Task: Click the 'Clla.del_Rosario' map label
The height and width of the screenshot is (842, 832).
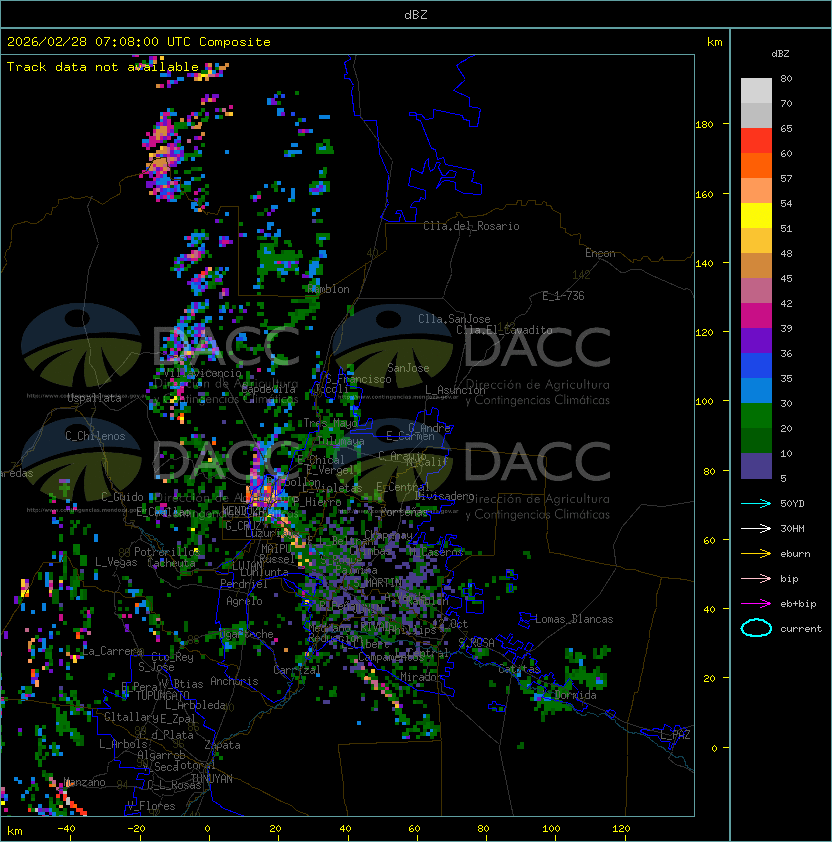Action: tap(471, 226)
